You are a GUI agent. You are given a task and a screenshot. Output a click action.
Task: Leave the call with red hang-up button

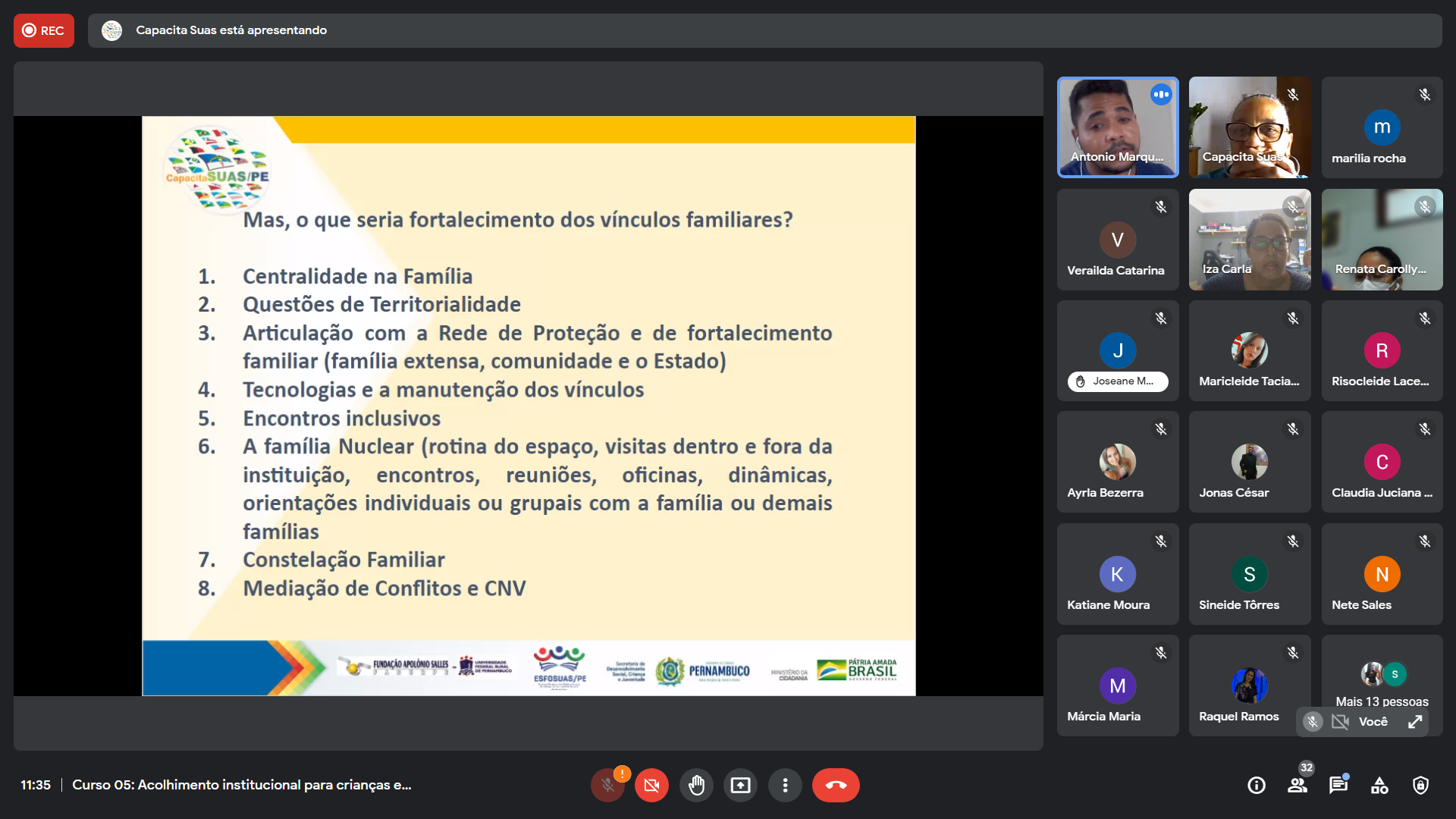click(836, 785)
